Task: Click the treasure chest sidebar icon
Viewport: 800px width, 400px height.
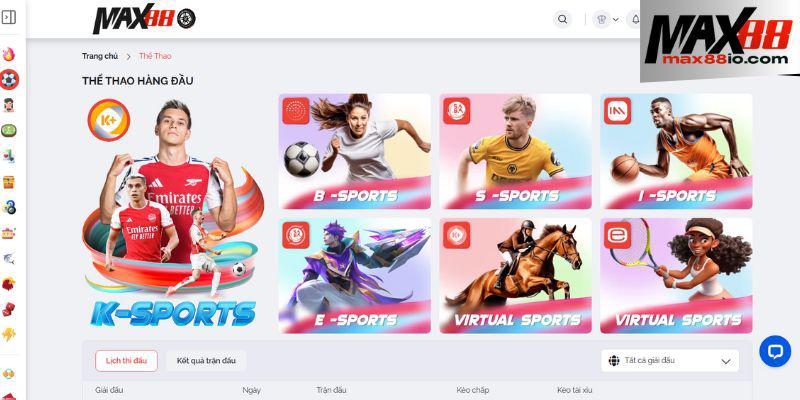Action: click(x=9, y=182)
